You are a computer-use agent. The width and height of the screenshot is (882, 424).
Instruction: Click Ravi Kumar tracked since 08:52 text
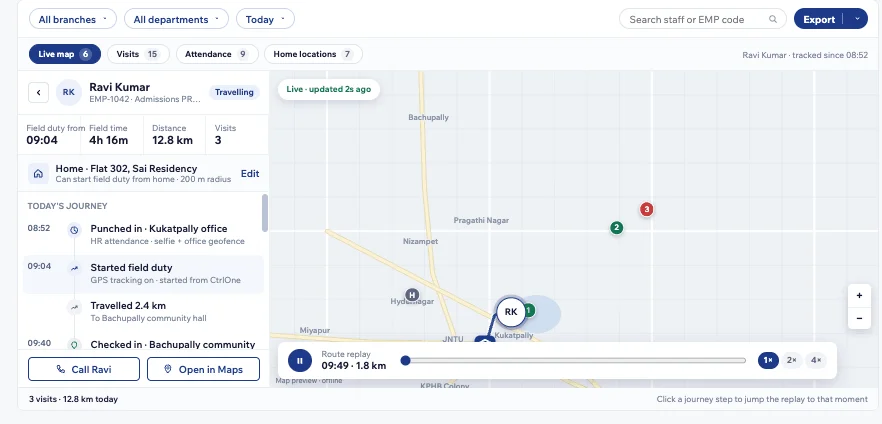tap(805, 55)
